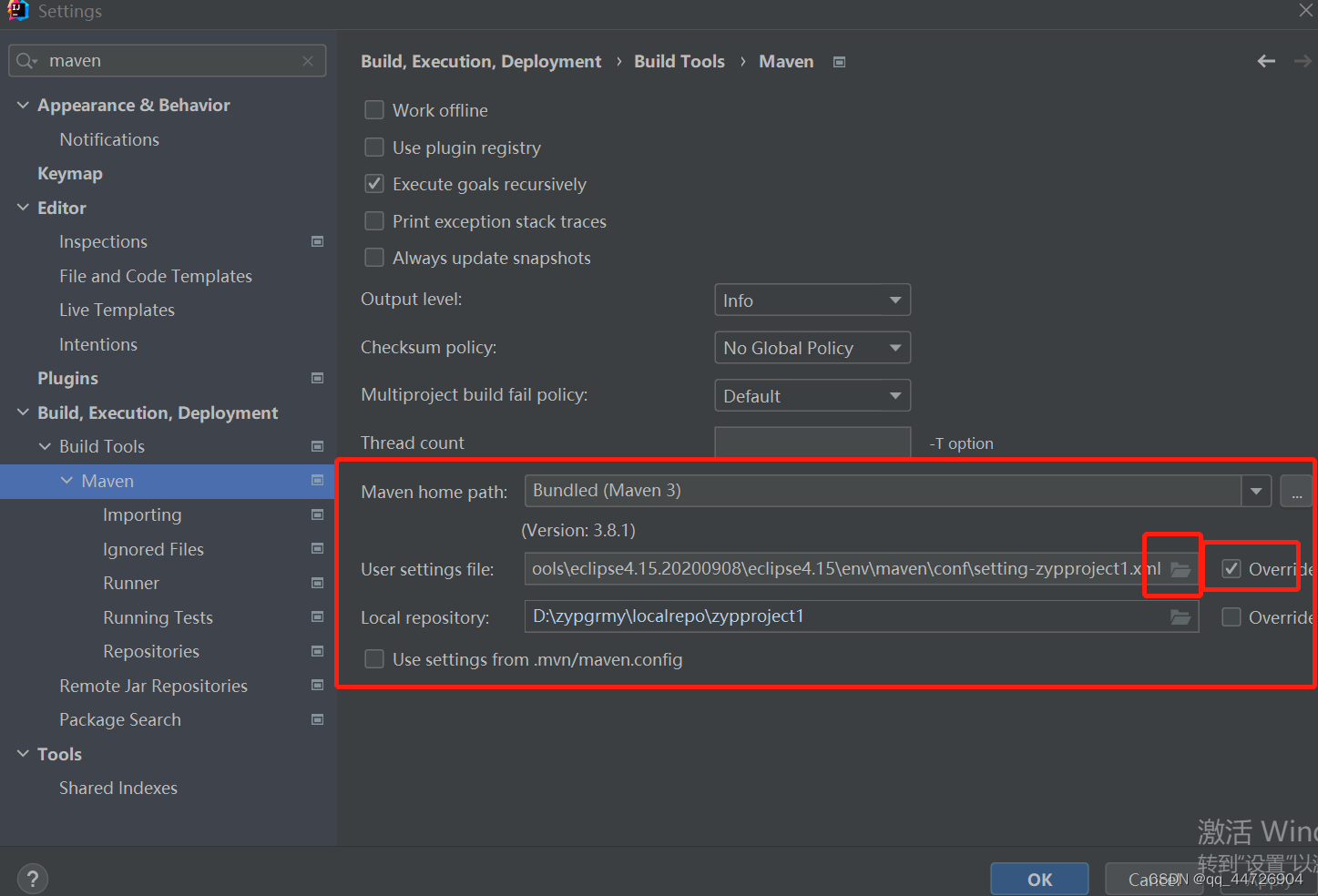This screenshot has width=1318, height=896.
Task: Open Intentions settings page
Action: coord(98,344)
